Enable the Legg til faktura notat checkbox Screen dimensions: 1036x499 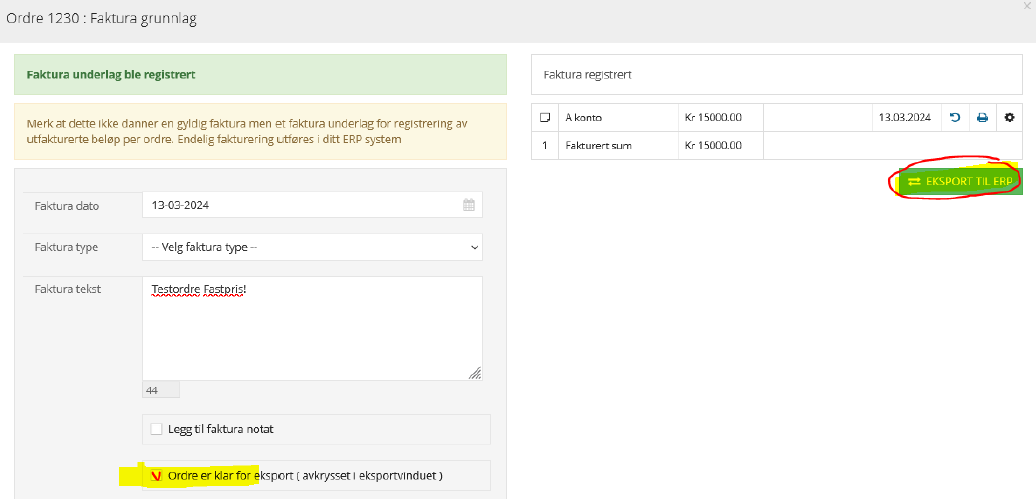point(156,429)
